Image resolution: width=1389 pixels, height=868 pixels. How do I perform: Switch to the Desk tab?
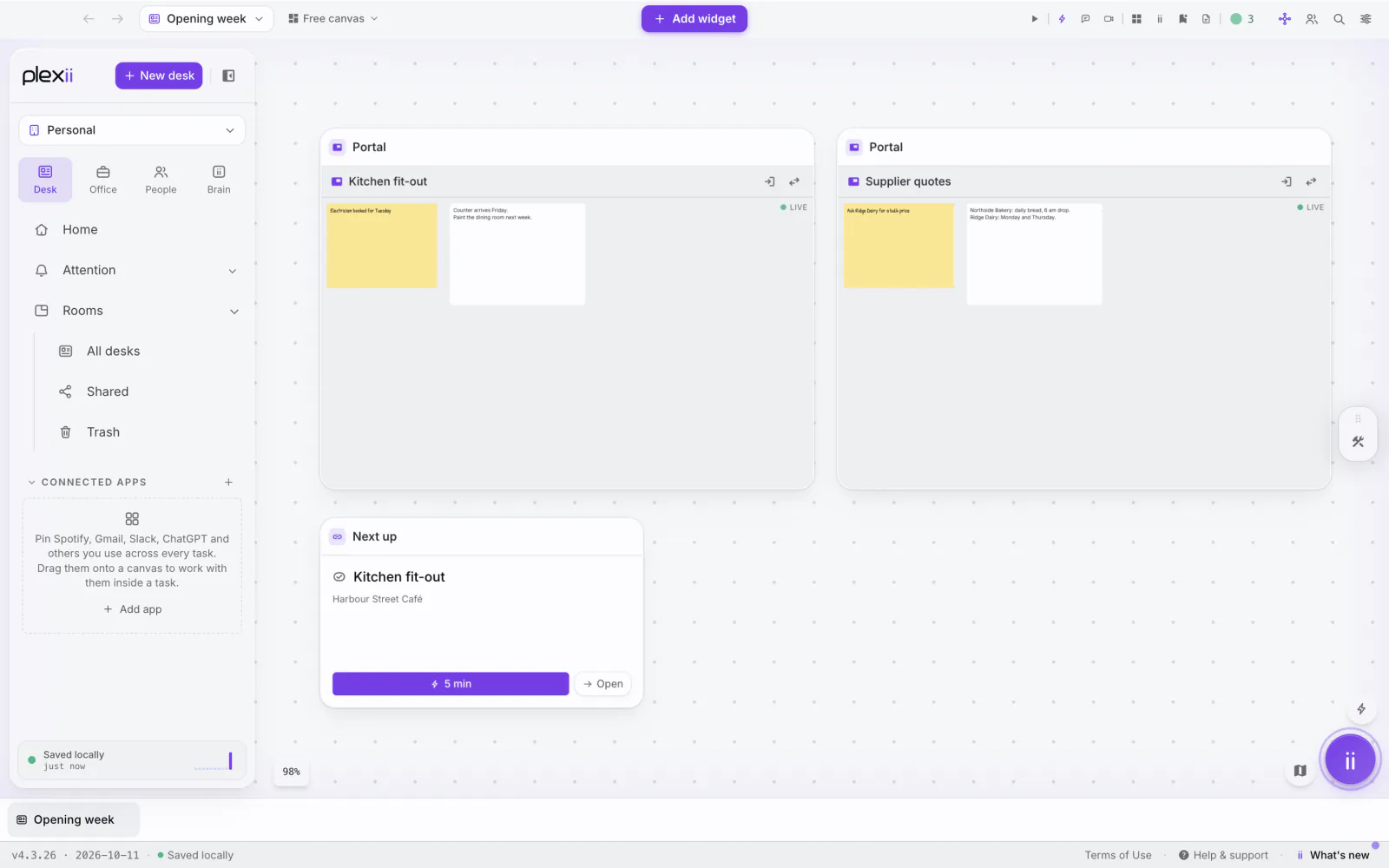tap(45, 180)
